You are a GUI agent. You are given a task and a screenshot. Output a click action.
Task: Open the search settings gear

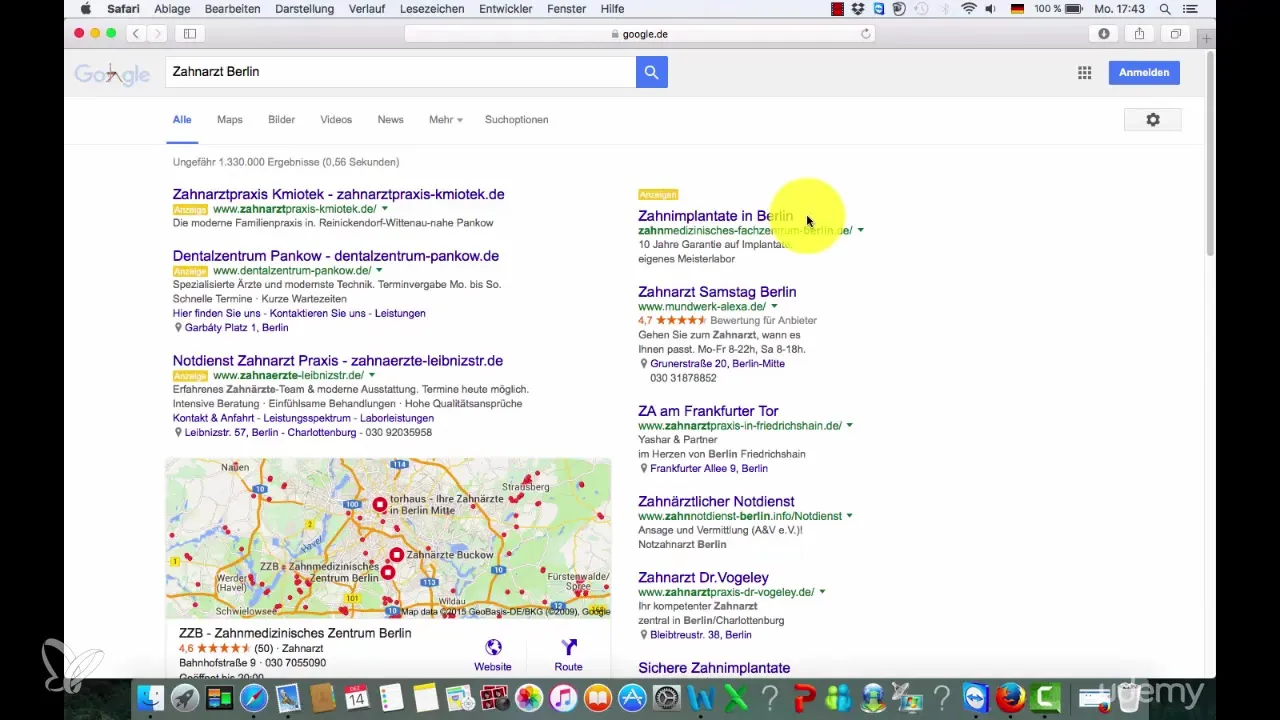pyautogui.click(x=1152, y=120)
